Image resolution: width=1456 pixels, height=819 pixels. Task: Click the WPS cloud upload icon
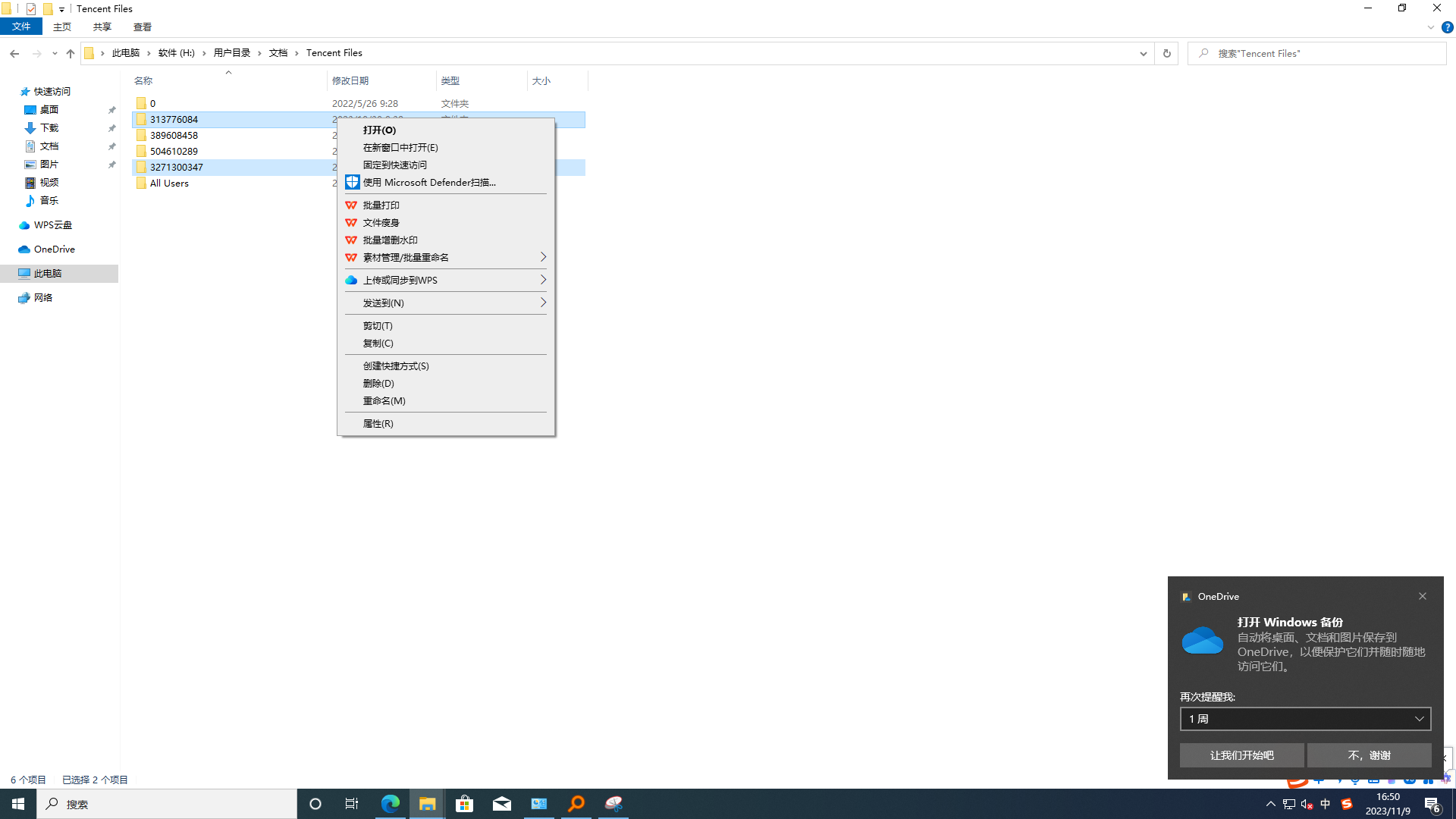[351, 280]
